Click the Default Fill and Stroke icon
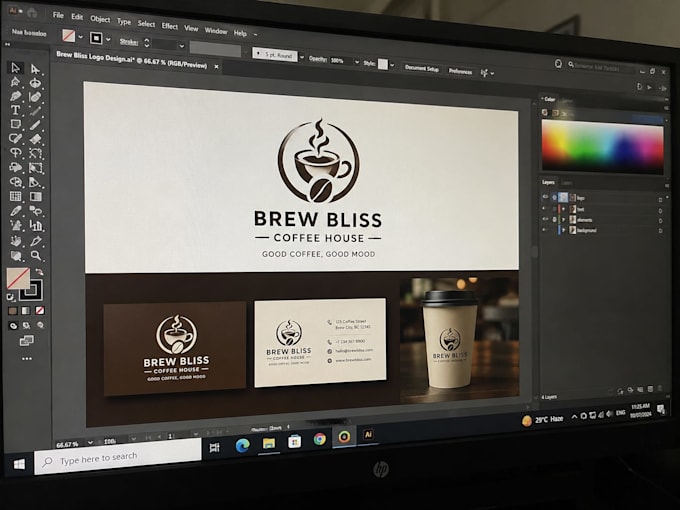 pos(10,297)
